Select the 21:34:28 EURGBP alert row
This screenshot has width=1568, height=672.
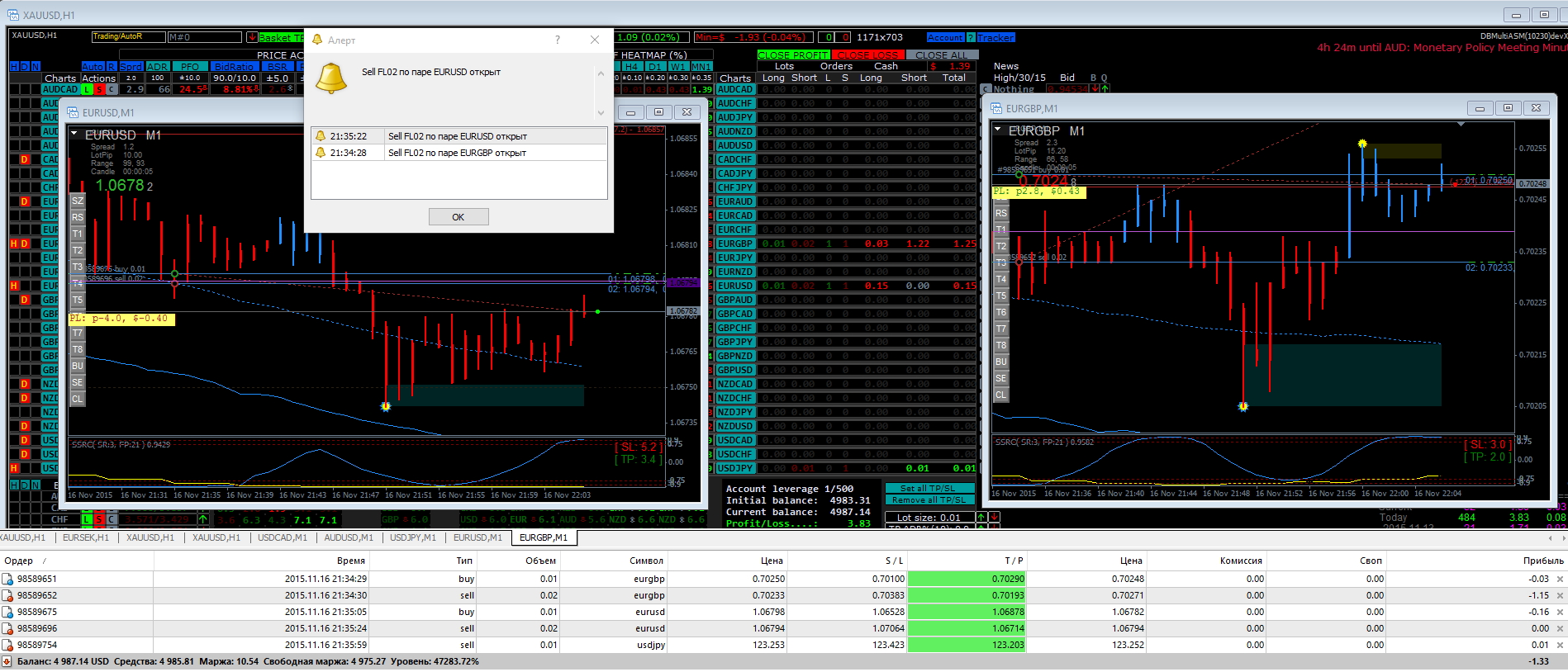coord(459,153)
